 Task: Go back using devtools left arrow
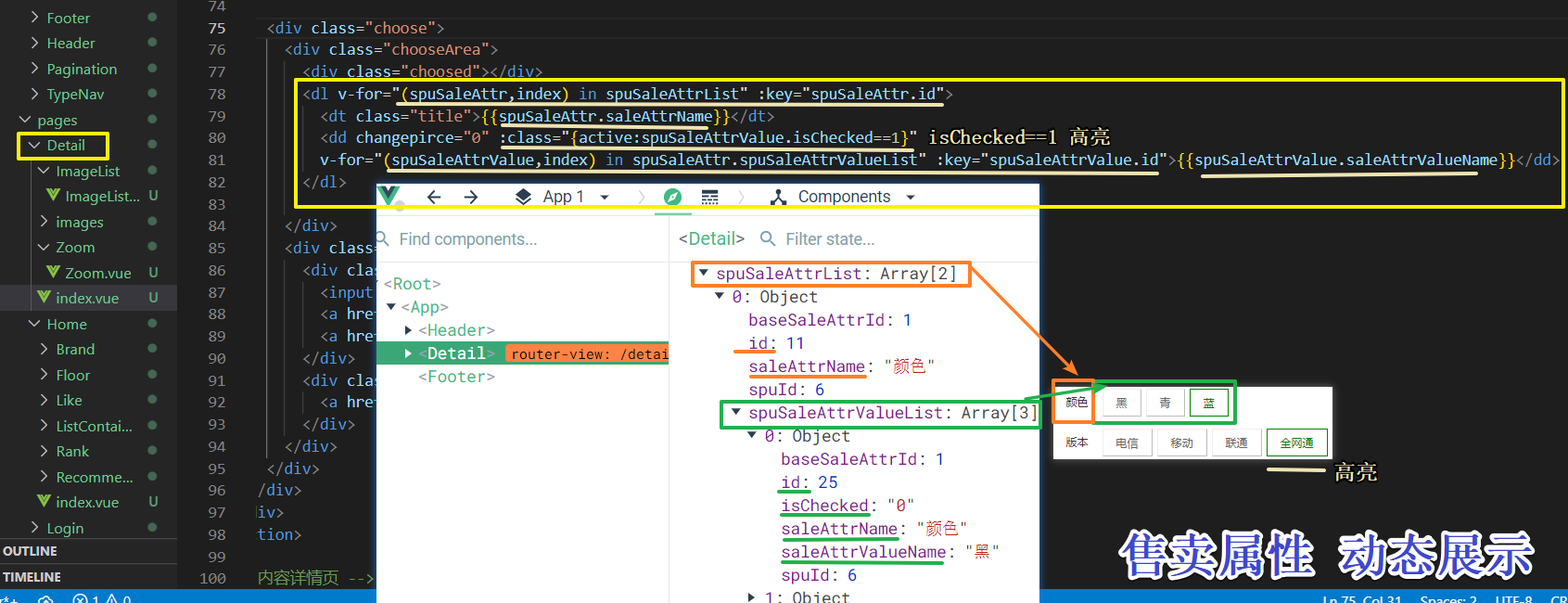[x=433, y=197]
